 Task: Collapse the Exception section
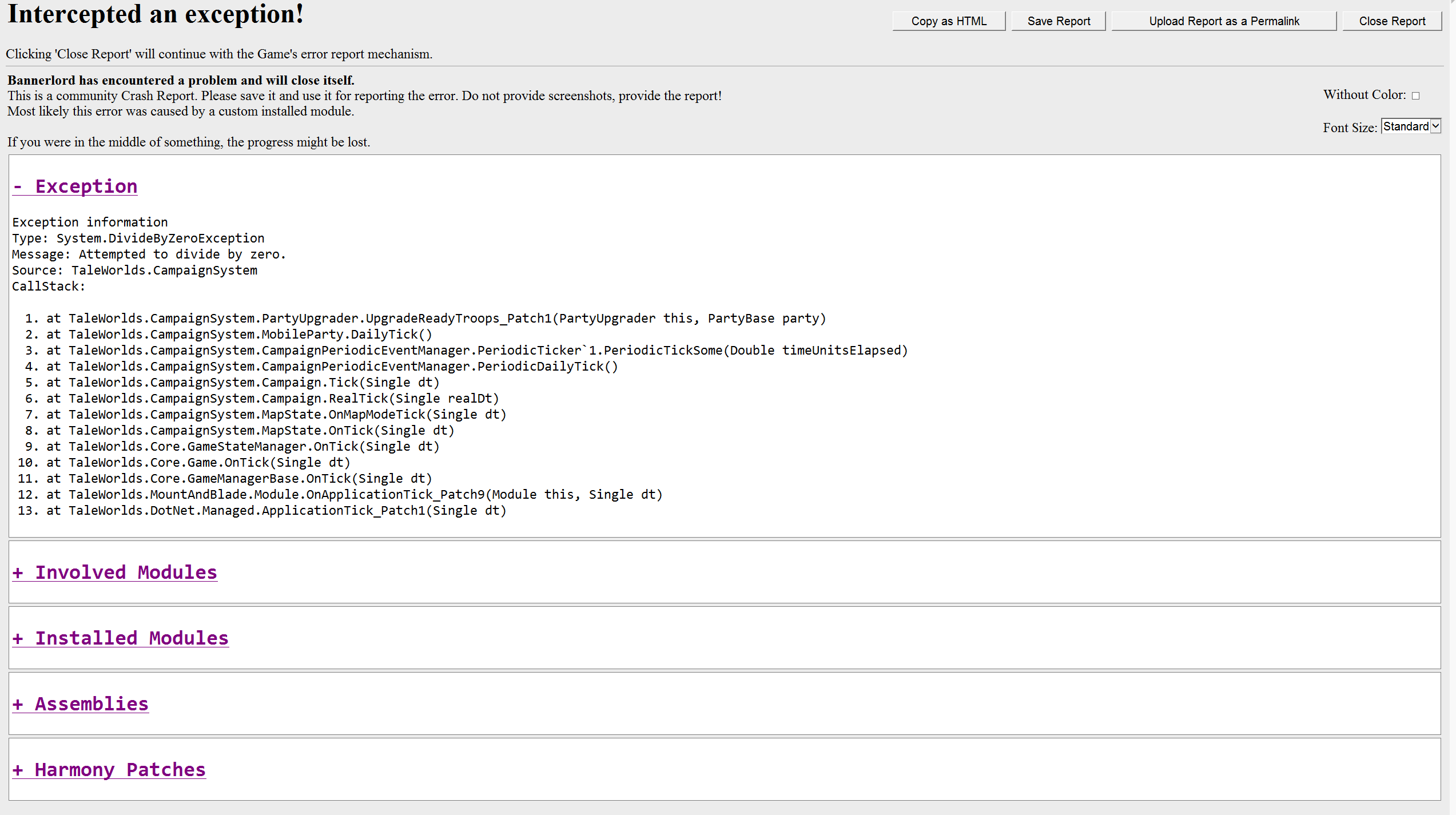click(x=75, y=186)
